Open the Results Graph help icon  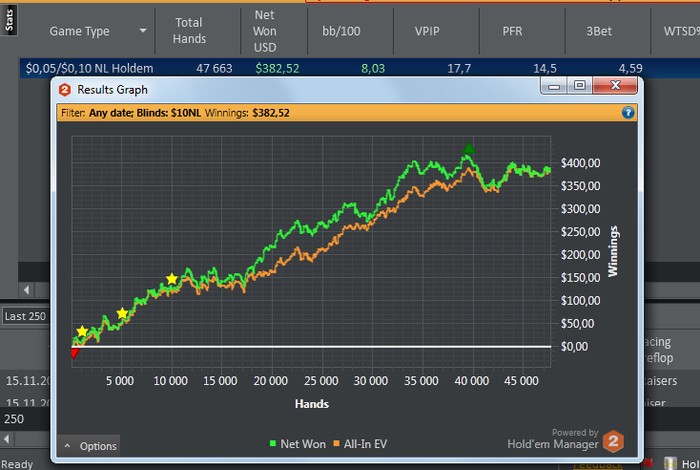coord(628,112)
